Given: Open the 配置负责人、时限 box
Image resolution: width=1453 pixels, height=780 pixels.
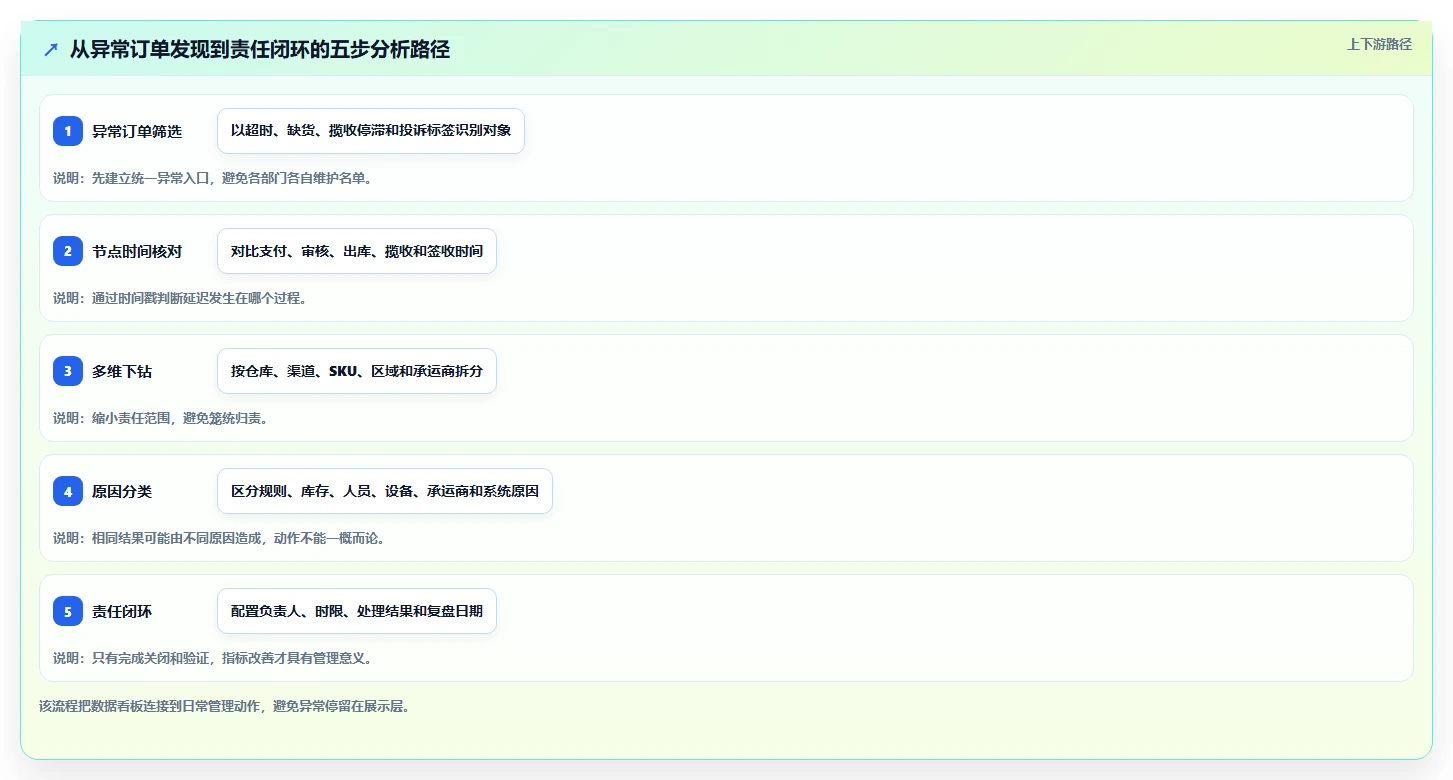Looking at the screenshot, I should (357, 611).
